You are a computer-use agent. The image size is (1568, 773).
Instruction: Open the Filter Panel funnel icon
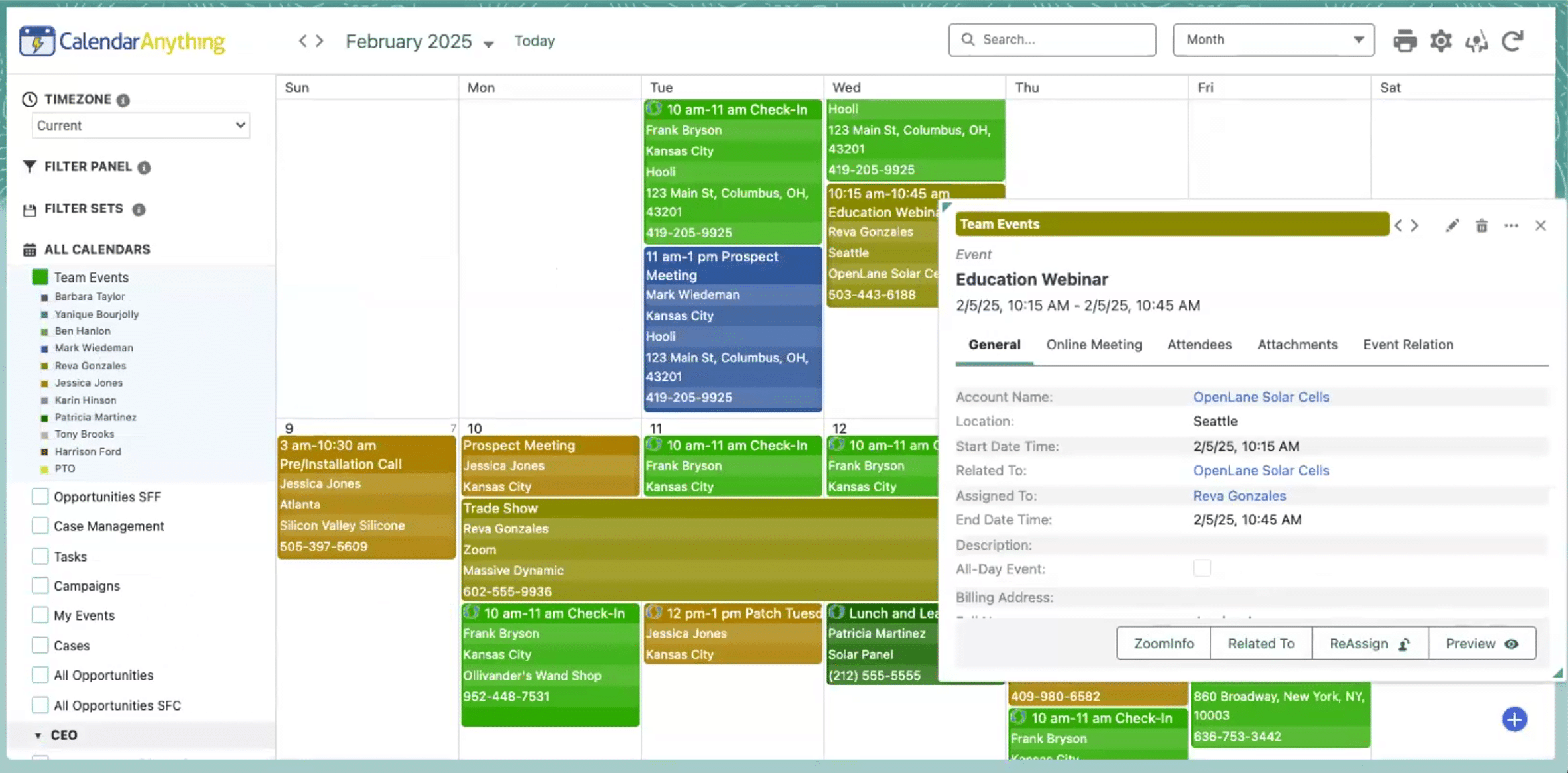coord(29,166)
